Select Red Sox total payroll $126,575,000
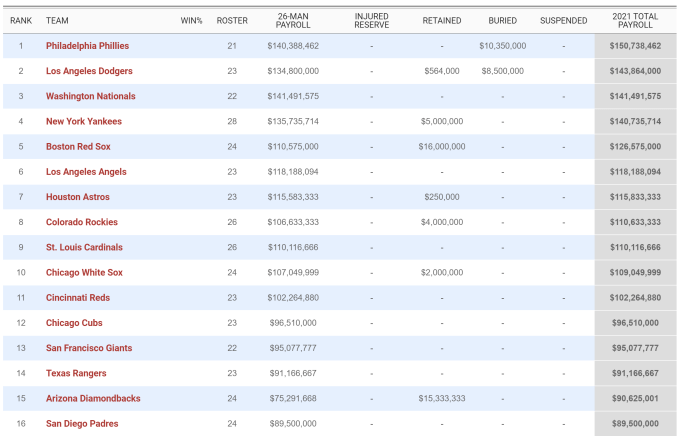The height and width of the screenshot is (436, 678). (635, 147)
